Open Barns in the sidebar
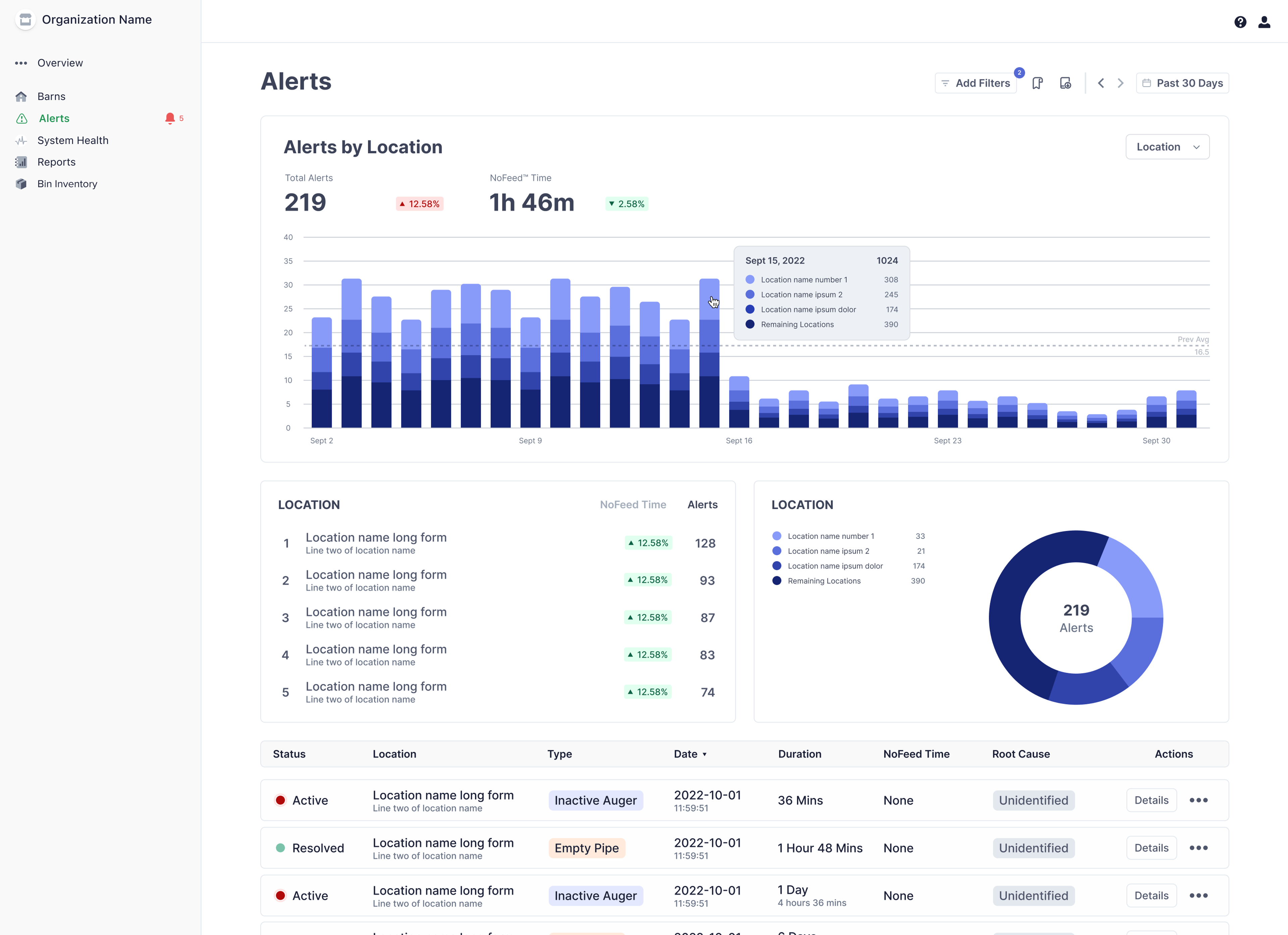Image resolution: width=1288 pixels, height=935 pixels. [x=51, y=97]
